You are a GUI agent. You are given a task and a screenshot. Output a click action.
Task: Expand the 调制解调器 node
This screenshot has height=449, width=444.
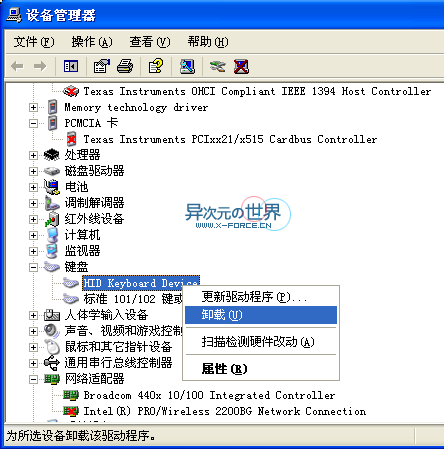pyautogui.click(x=33, y=203)
